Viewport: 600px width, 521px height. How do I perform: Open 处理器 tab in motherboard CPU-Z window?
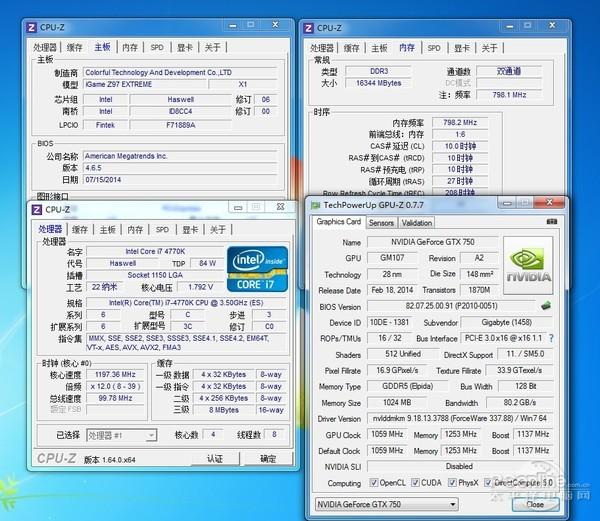click(45, 48)
